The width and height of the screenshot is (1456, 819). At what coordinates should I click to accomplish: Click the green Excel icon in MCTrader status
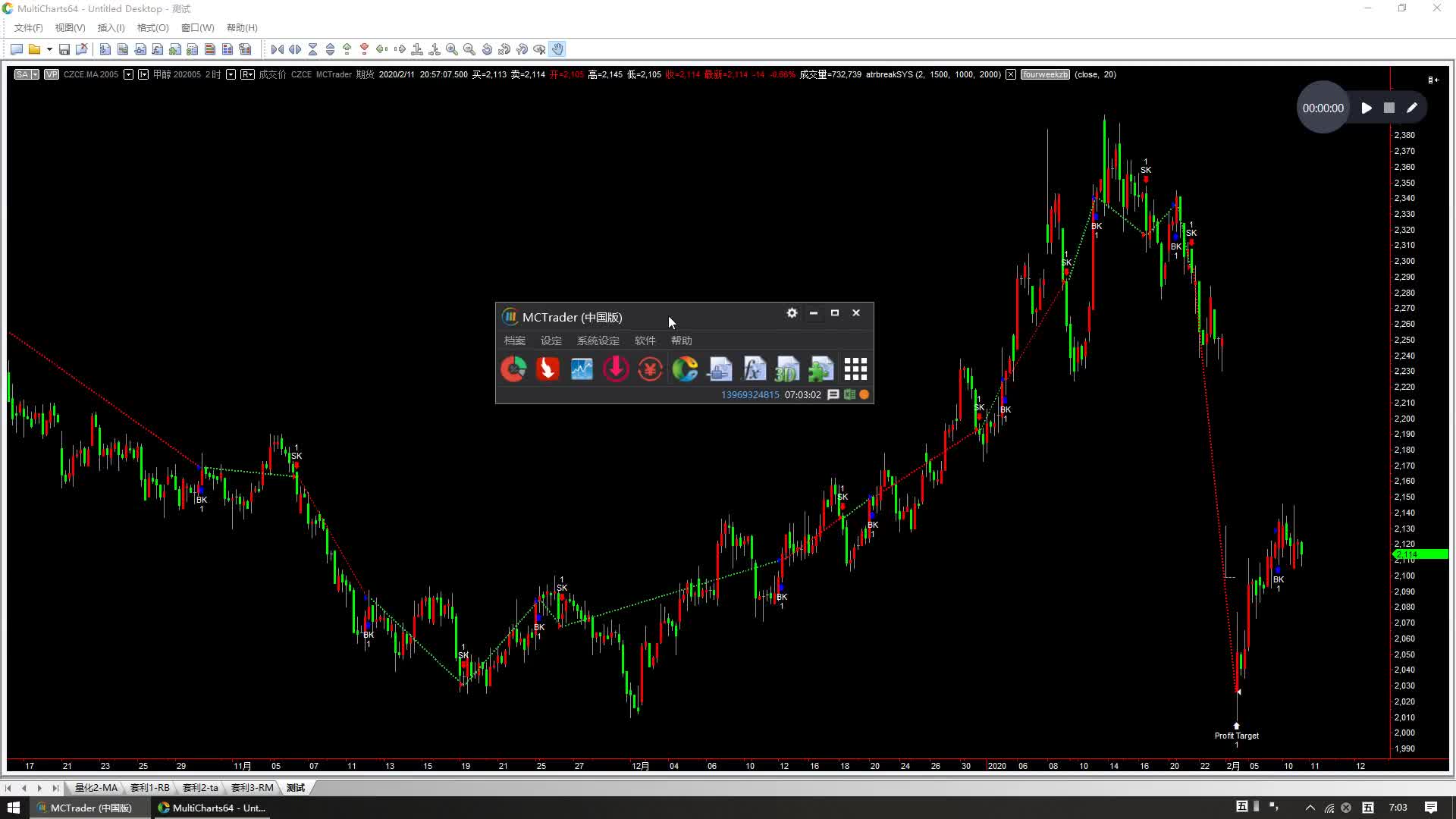point(849,394)
